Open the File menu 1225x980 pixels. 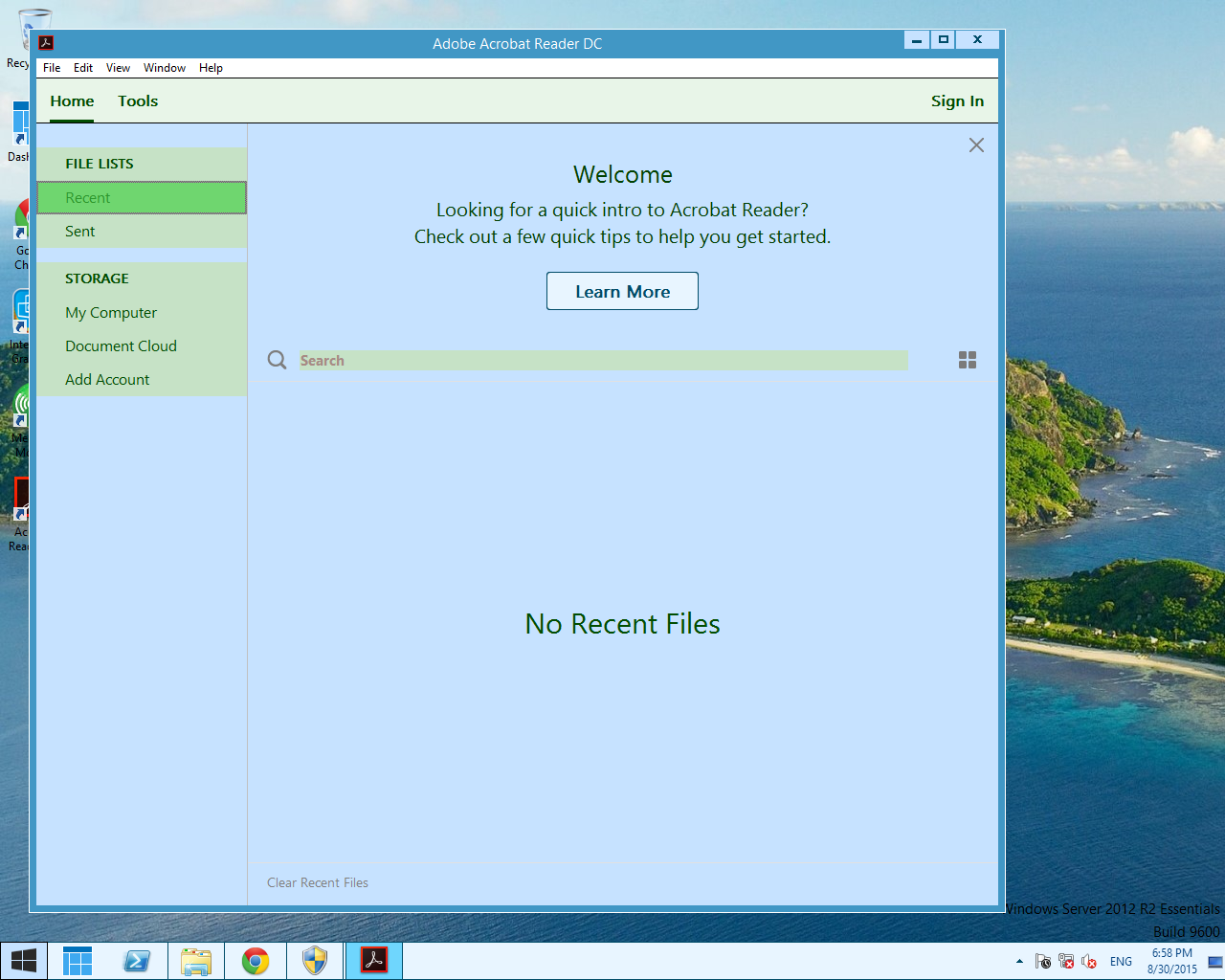pyautogui.click(x=52, y=68)
